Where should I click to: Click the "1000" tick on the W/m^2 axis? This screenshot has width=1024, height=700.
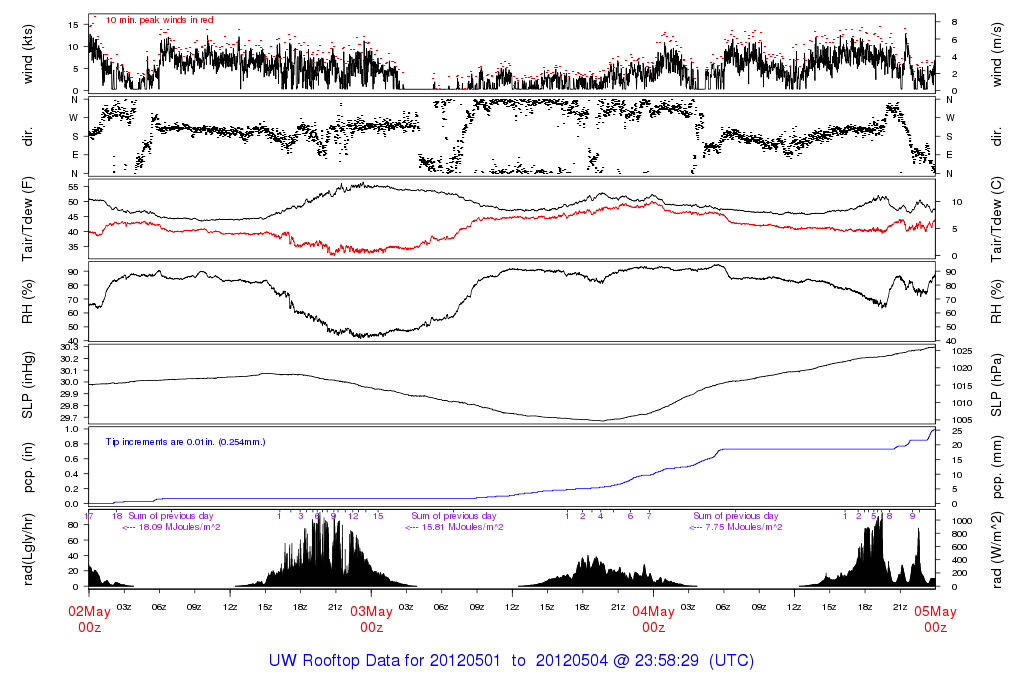pos(963,520)
